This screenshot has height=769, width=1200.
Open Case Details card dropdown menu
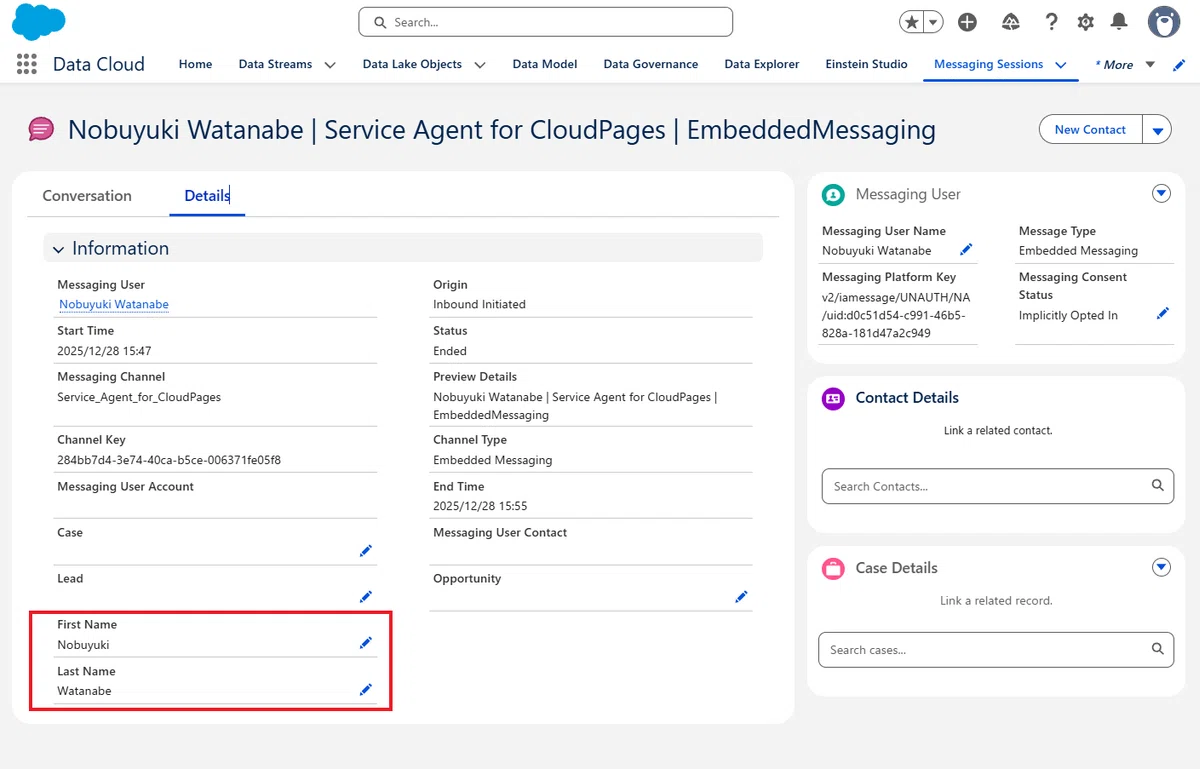(1161, 567)
